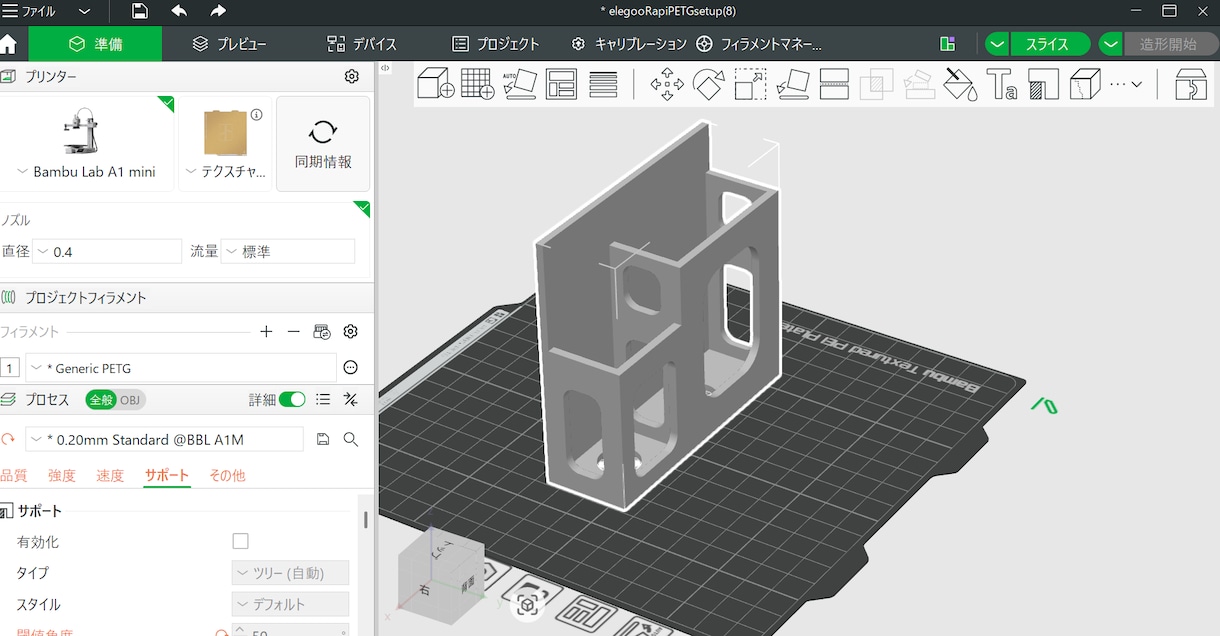Select the Rotate tool
Image resolution: width=1220 pixels, height=636 pixels.
(708, 84)
